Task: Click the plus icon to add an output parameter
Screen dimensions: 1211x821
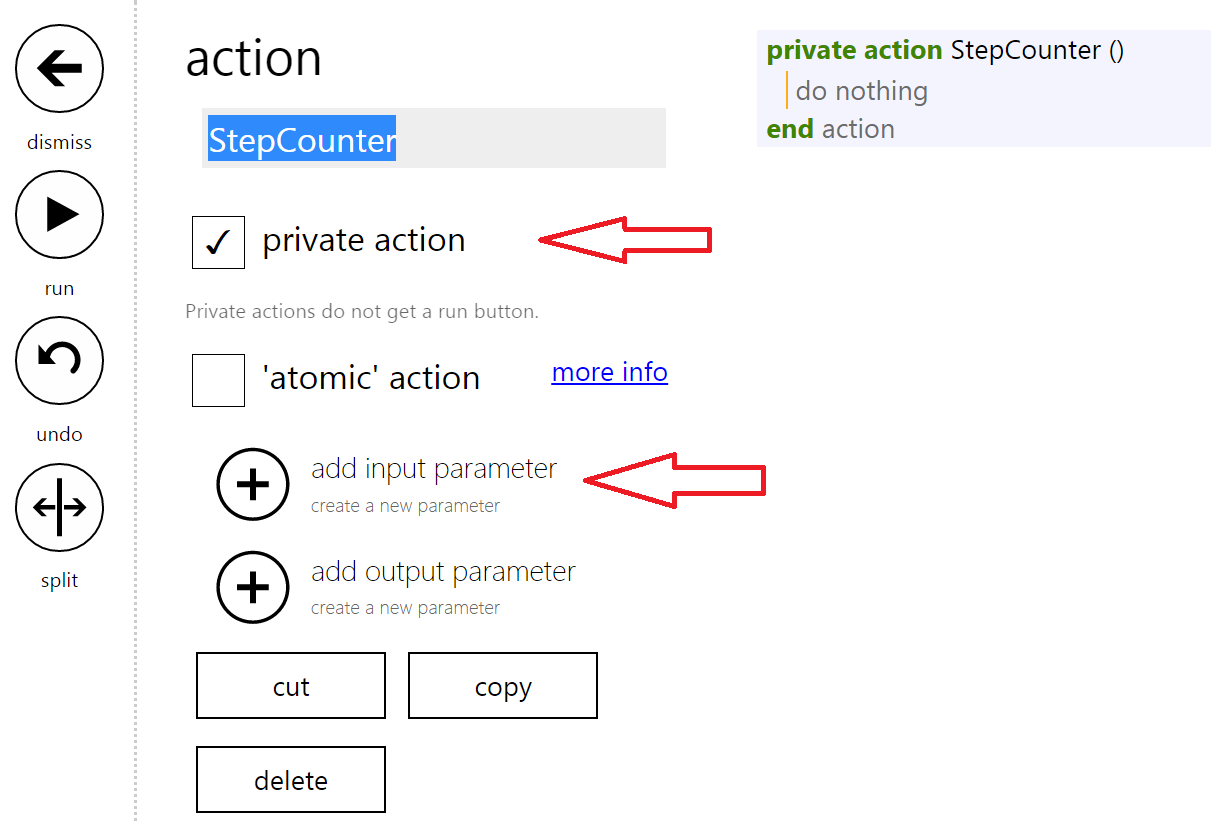Action: coord(253,587)
